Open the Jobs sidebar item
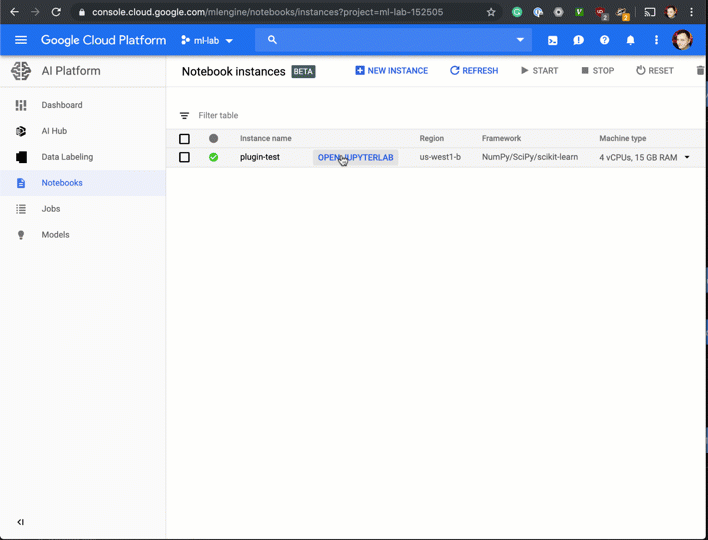 point(83,209)
